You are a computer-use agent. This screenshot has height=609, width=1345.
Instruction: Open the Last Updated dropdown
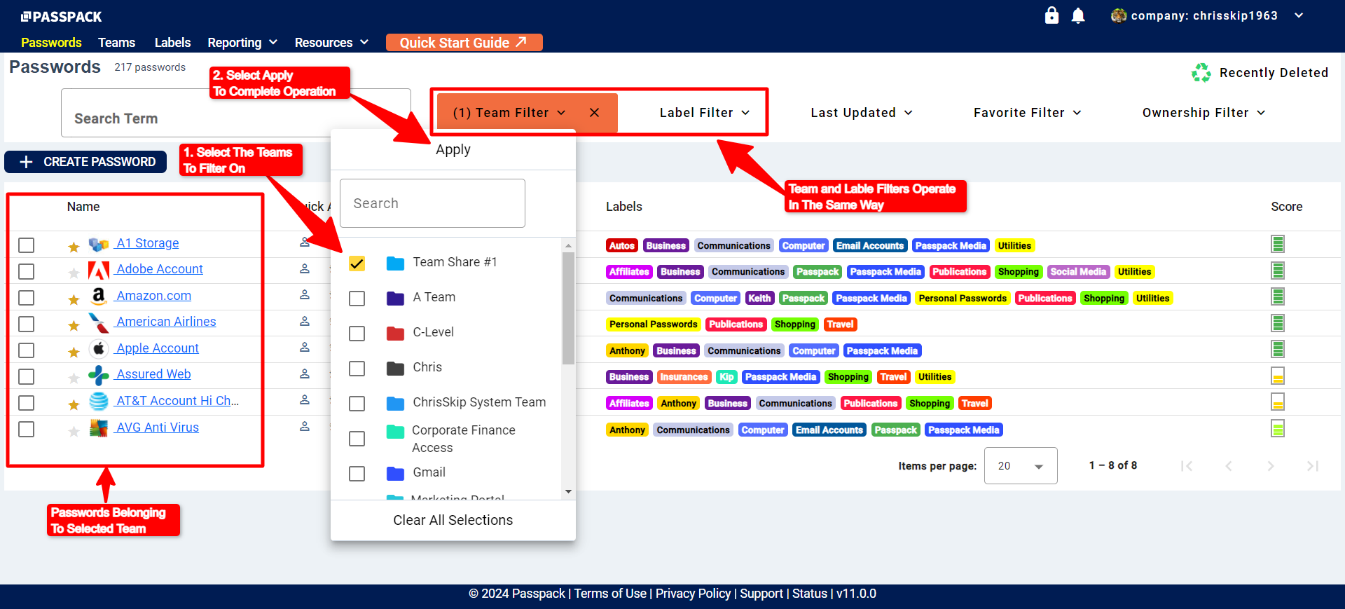(861, 113)
